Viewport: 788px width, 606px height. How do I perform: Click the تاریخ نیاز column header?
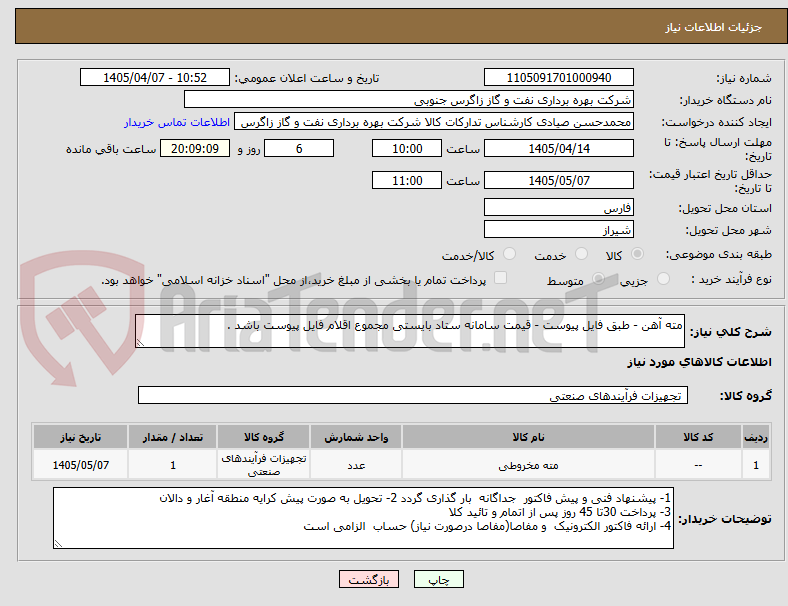[80, 437]
